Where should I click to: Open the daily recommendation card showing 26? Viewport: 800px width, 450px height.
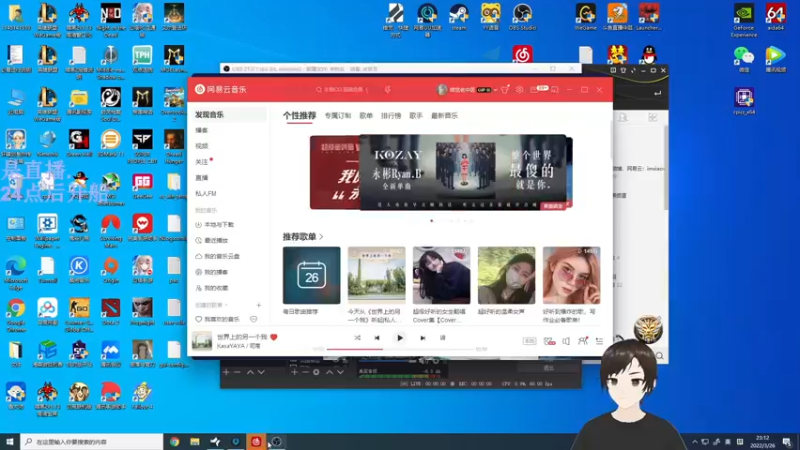tap(311, 276)
